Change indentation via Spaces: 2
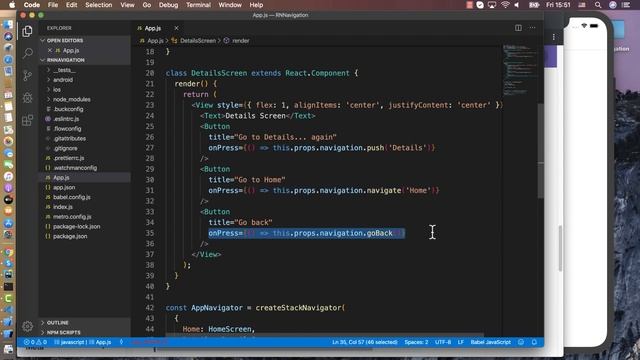This screenshot has height=360, width=640. pos(416,342)
